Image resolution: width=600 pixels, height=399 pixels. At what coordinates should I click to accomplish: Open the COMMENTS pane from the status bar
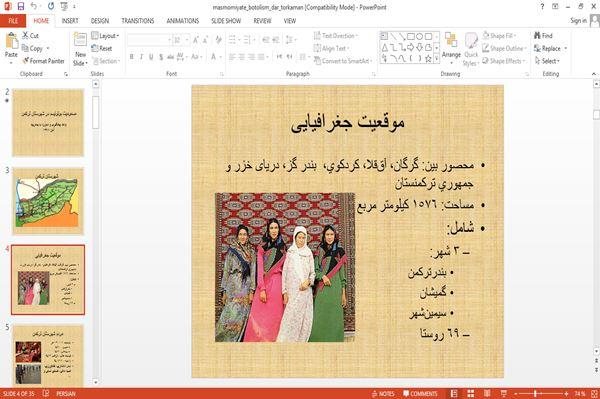tap(420, 394)
